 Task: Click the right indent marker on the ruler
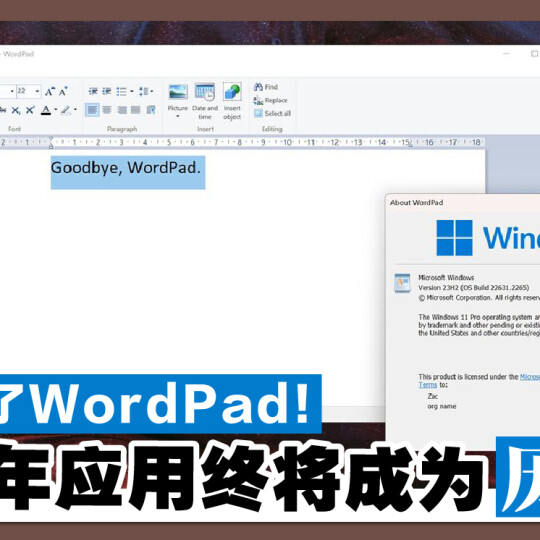410,146
